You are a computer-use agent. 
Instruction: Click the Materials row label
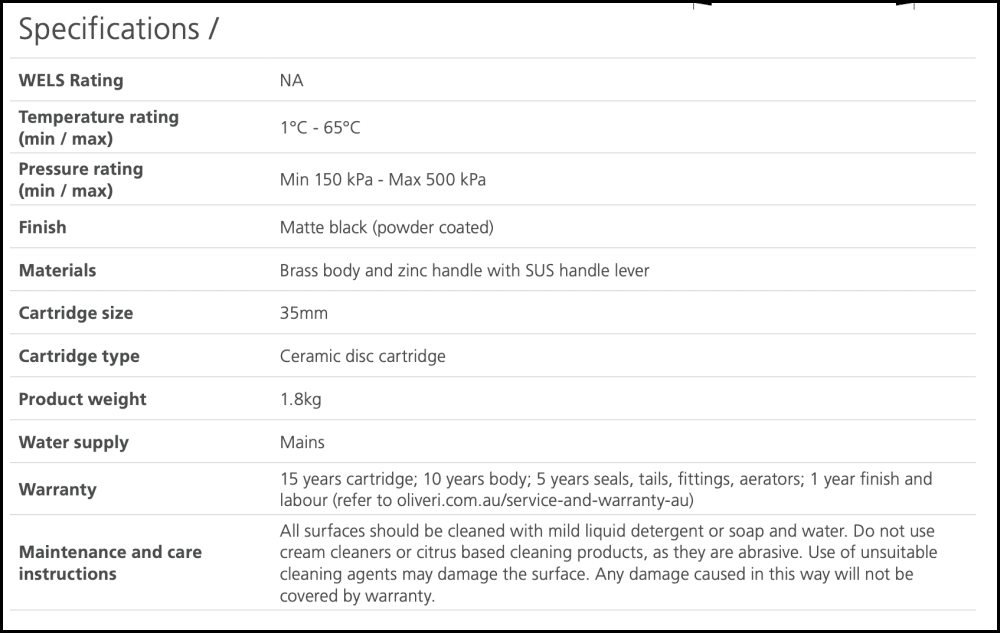(57, 270)
